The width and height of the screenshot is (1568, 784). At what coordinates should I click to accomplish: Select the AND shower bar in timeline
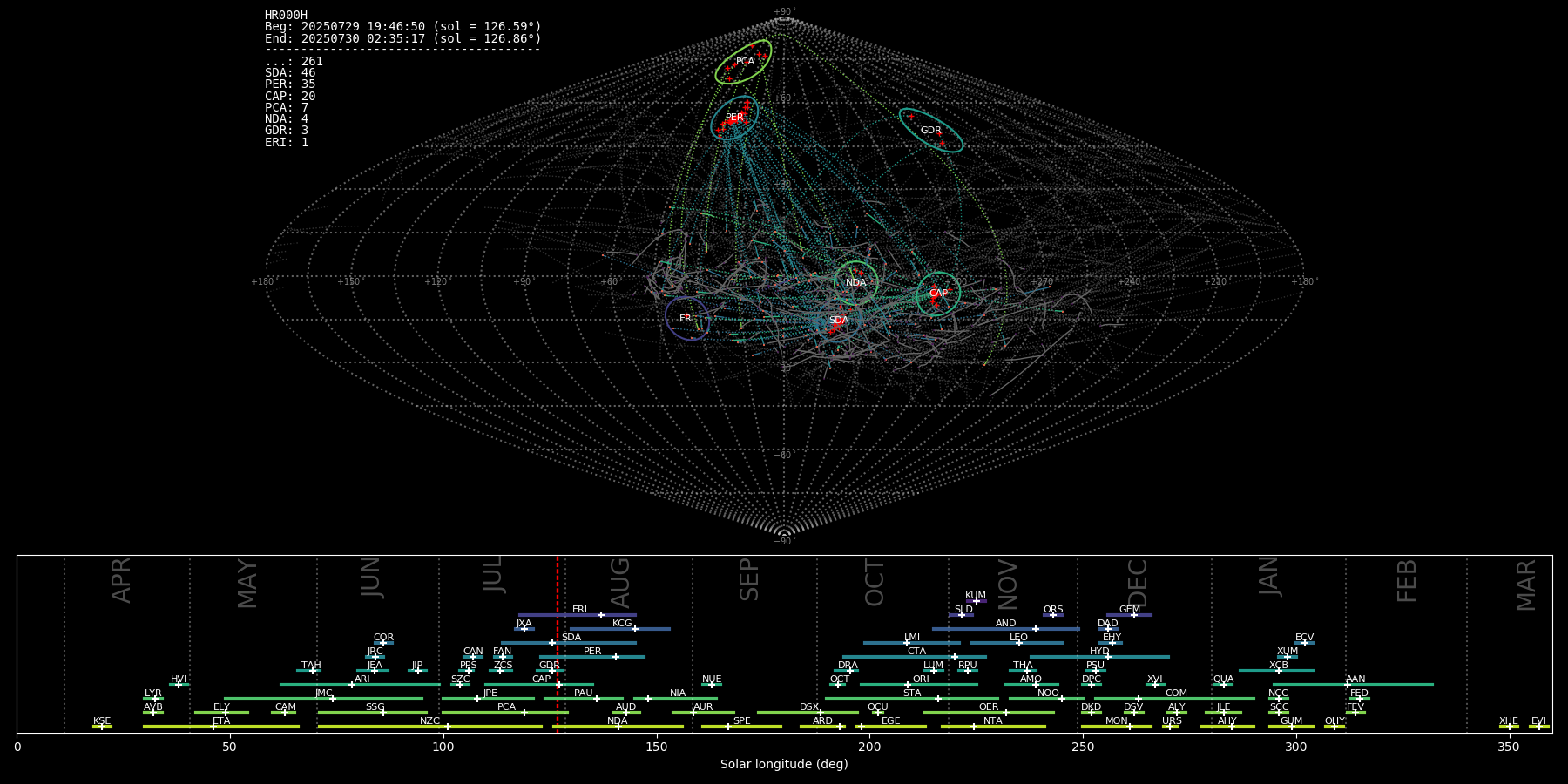1006,629
